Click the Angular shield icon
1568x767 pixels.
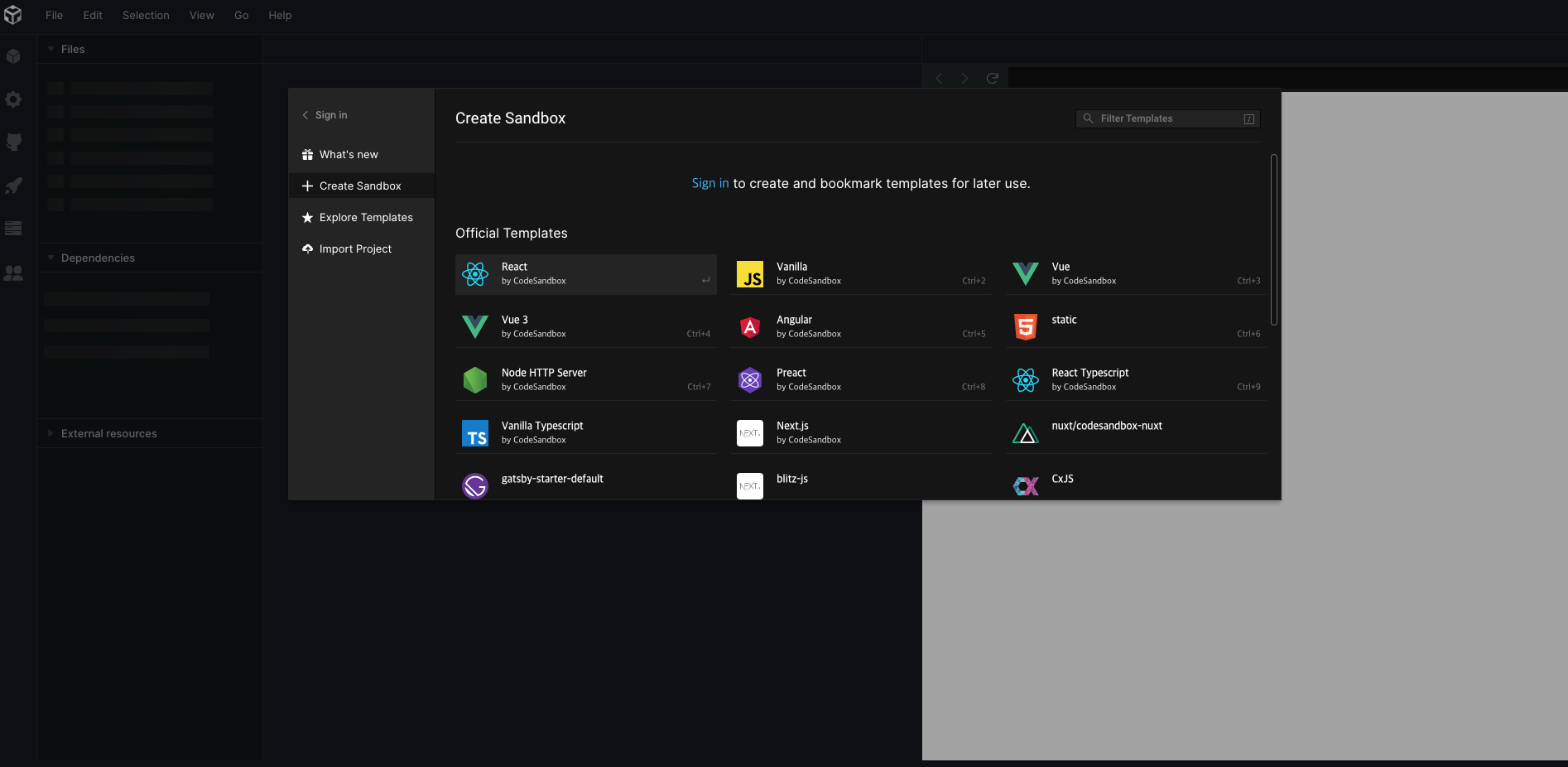[750, 327]
